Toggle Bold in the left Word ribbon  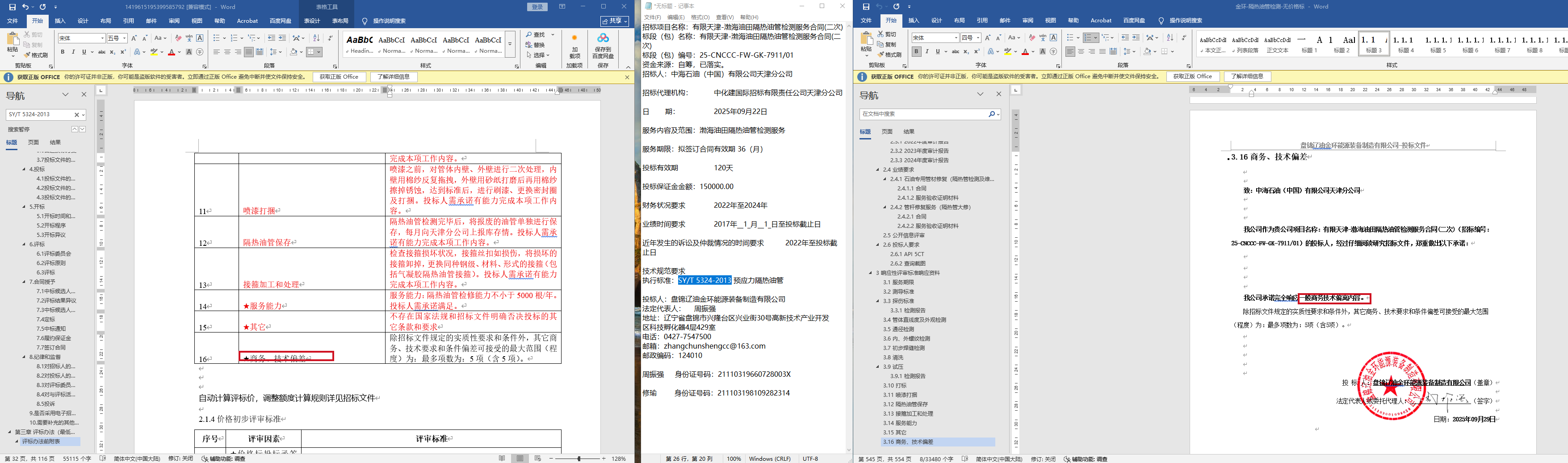tap(63, 52)
